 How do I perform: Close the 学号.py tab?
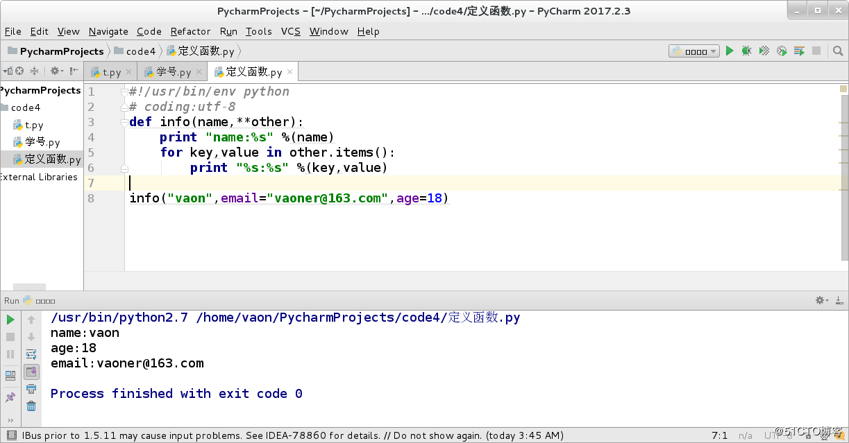point(199,71)
